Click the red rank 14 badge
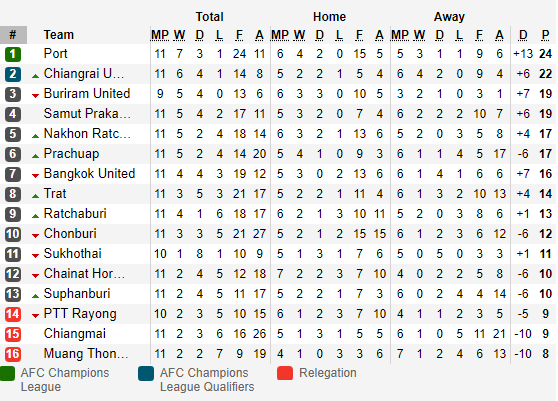The width and height of the screenshot is (558, 401). click(13, 314)
